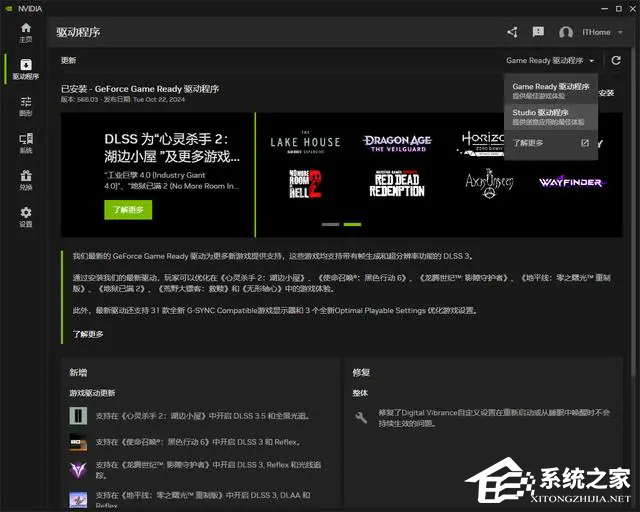Click the share icon in header

click(x=513, y=32)
